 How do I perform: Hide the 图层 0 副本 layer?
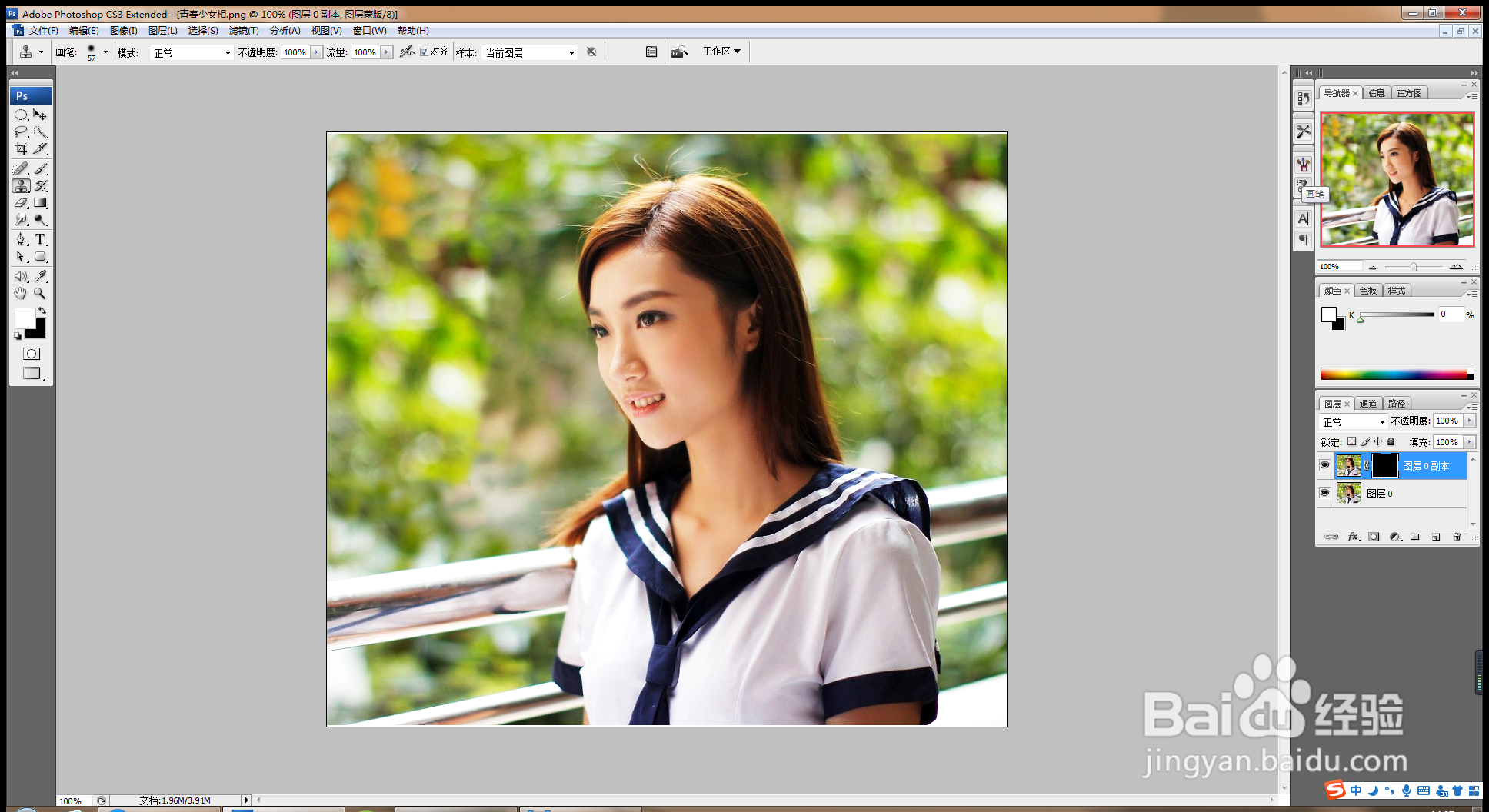pos(1324,465)
